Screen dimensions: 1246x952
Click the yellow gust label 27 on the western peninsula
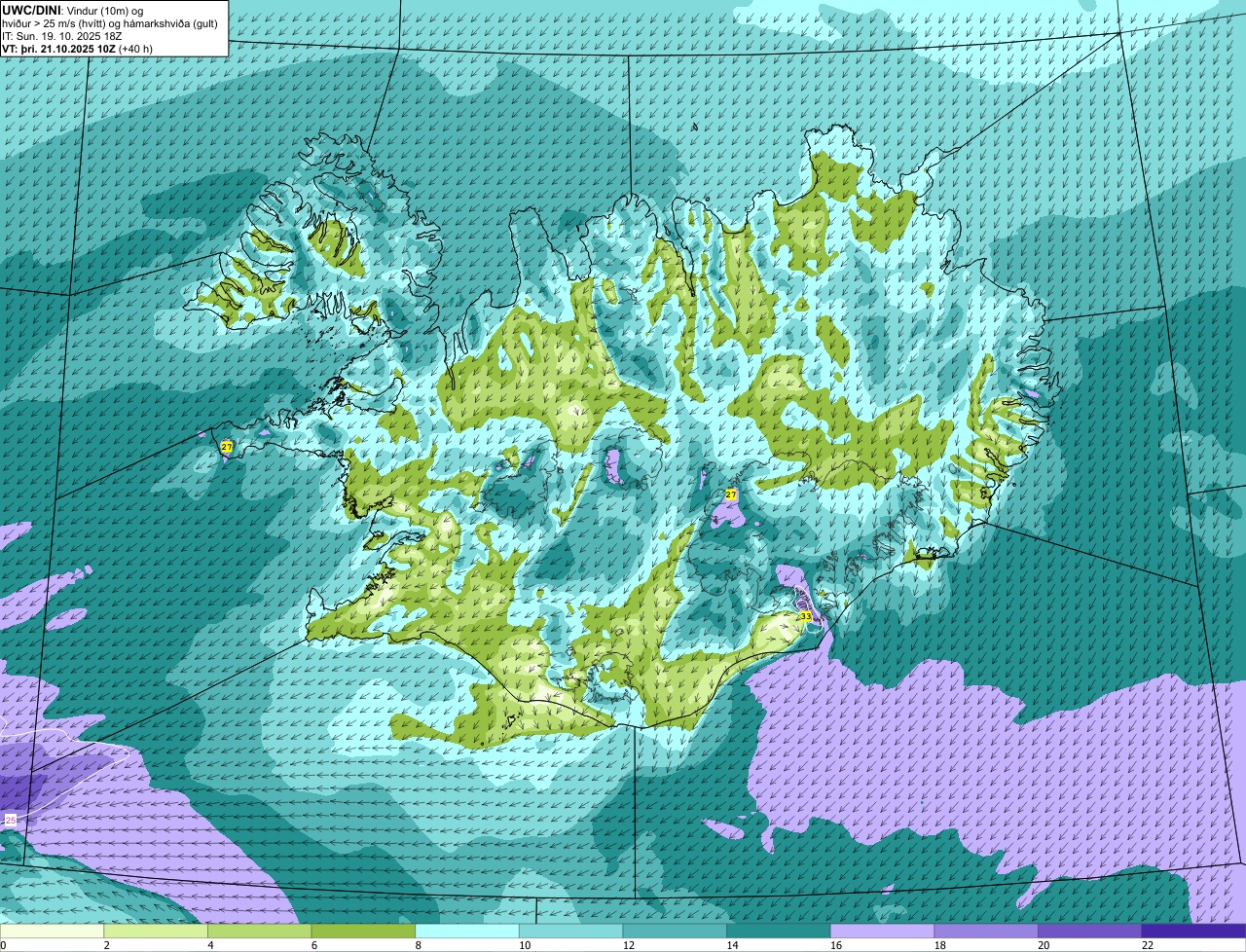[x=227, y=446]
